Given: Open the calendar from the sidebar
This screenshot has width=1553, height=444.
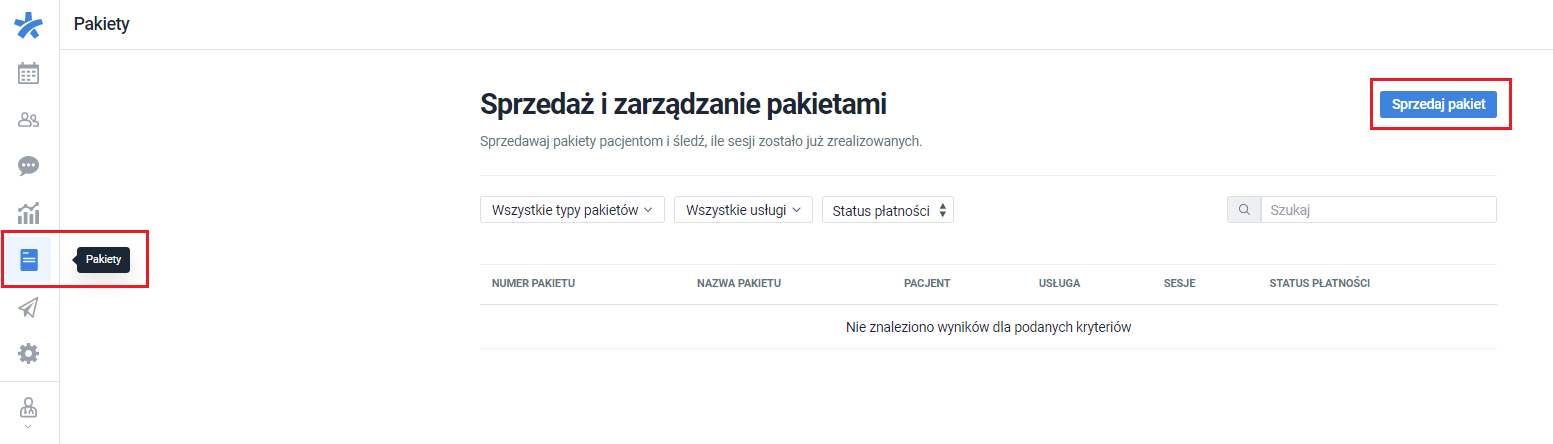Looking at the screenshot, I should point(29,73).
